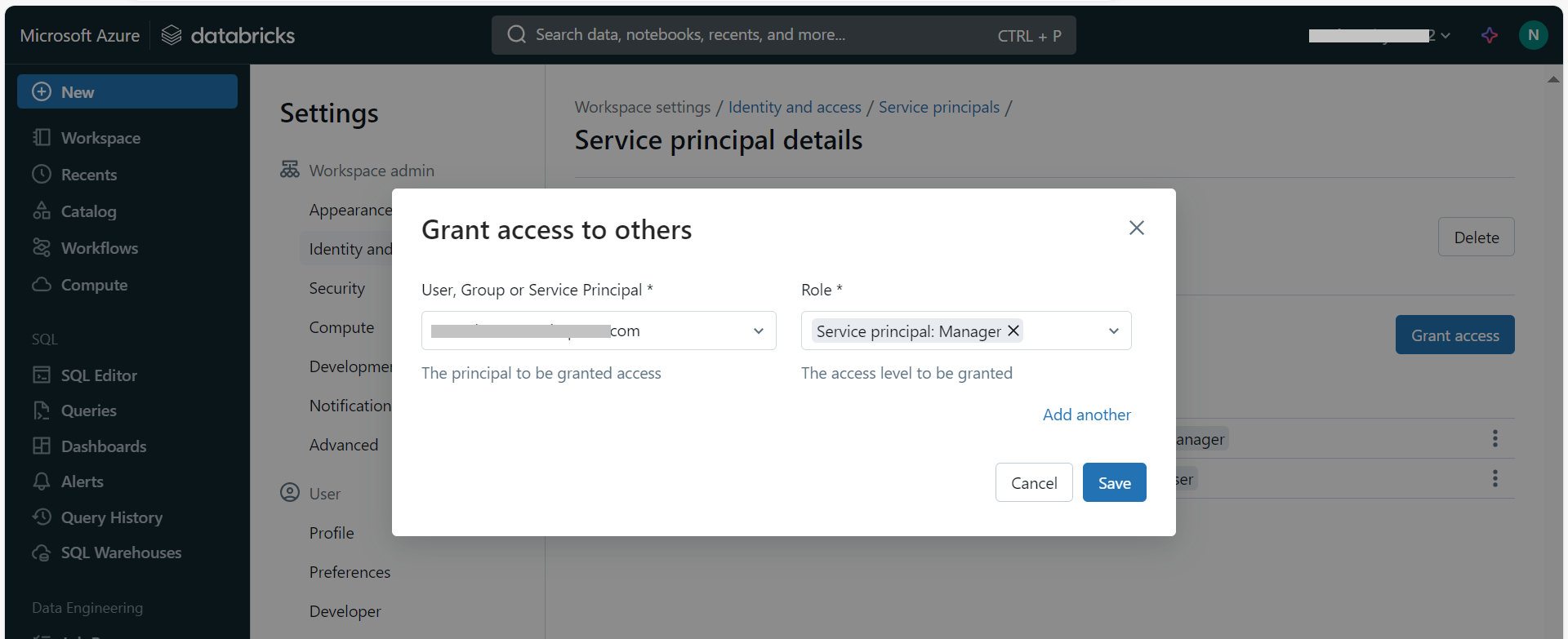
Task: Cancel the grant access dialog
Action: (1033, 482)
